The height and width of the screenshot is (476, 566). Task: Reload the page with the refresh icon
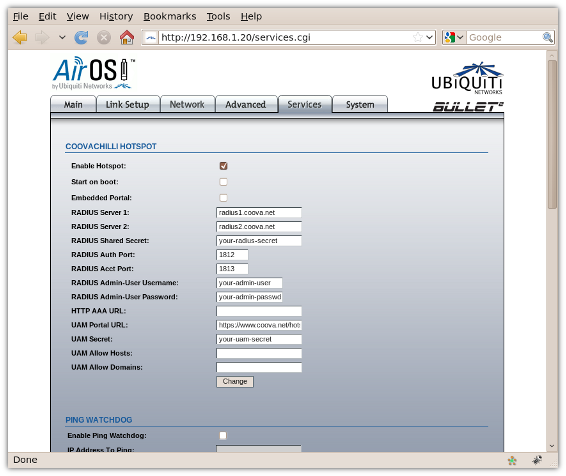[81, 38]
